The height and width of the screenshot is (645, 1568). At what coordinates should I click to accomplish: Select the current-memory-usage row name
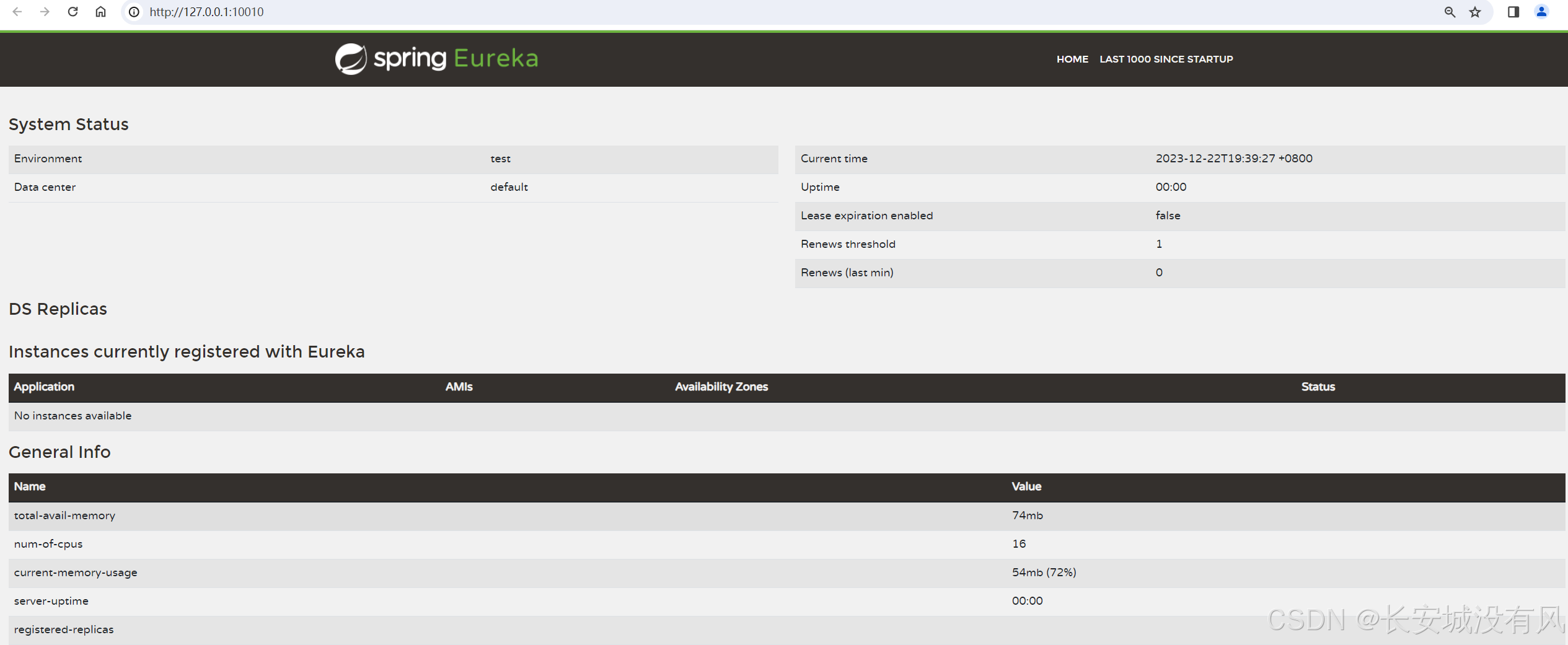76,573
